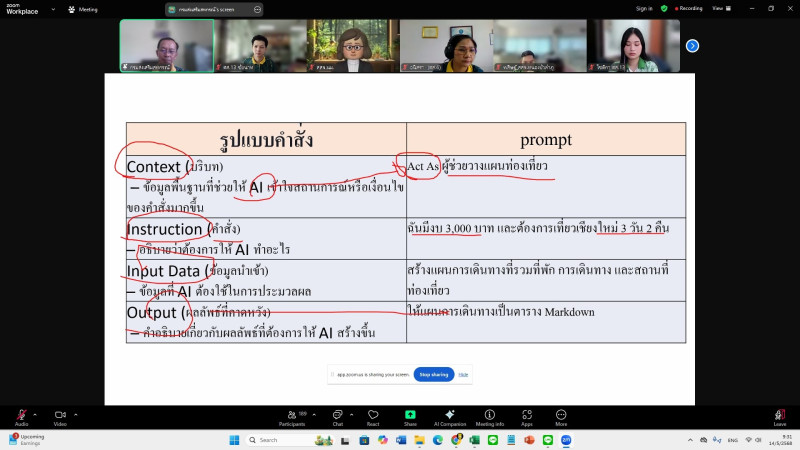Click the Leave meeting button

(x=779, y=415)
